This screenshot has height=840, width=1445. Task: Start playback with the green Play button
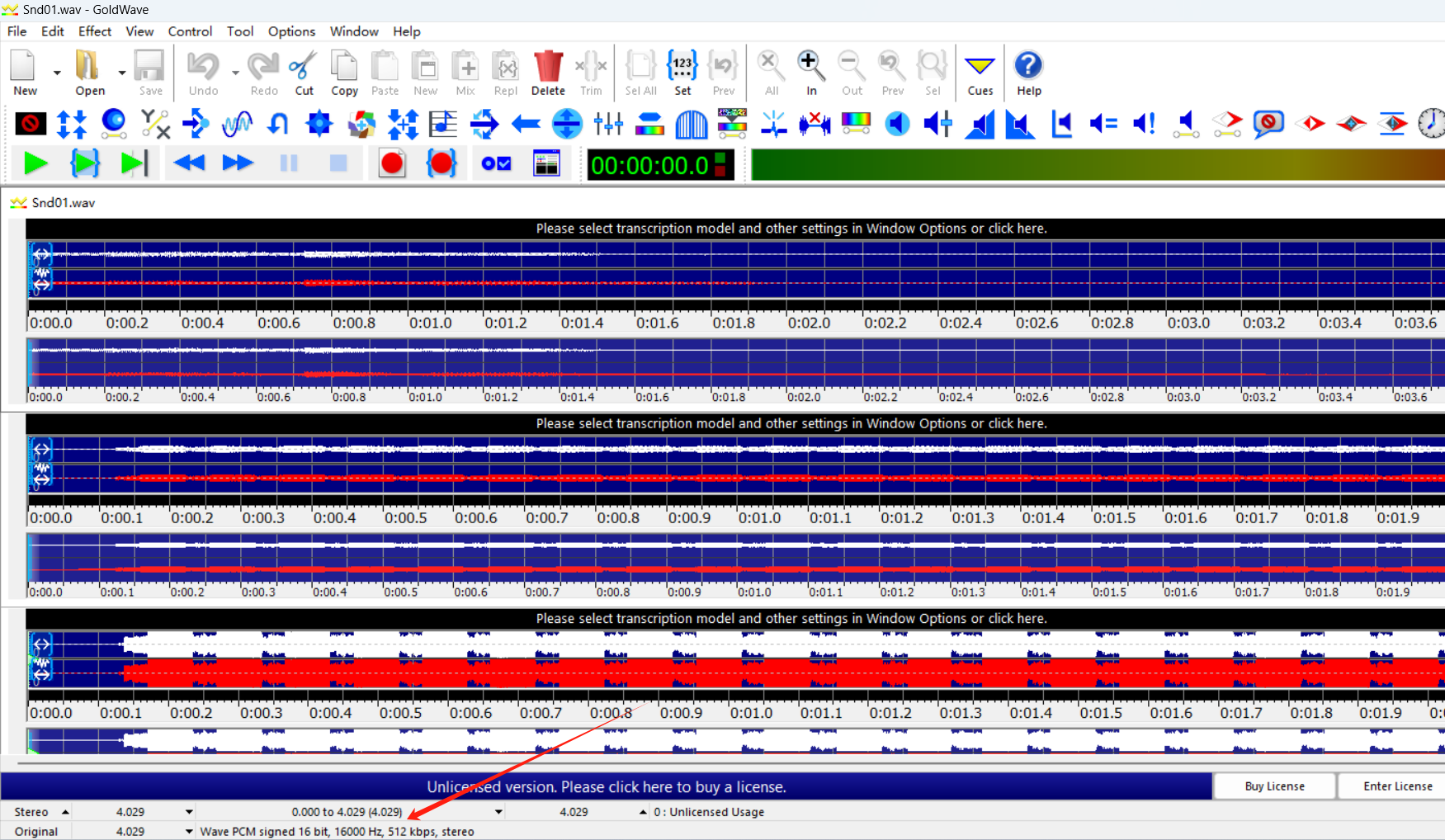tap(35, 163)
